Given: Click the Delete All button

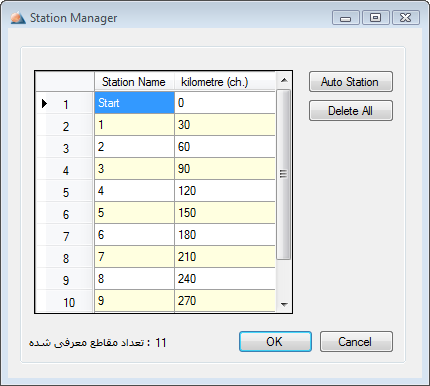Looking at the screenshot, I should pyautogui.click(x=351, y=111).
